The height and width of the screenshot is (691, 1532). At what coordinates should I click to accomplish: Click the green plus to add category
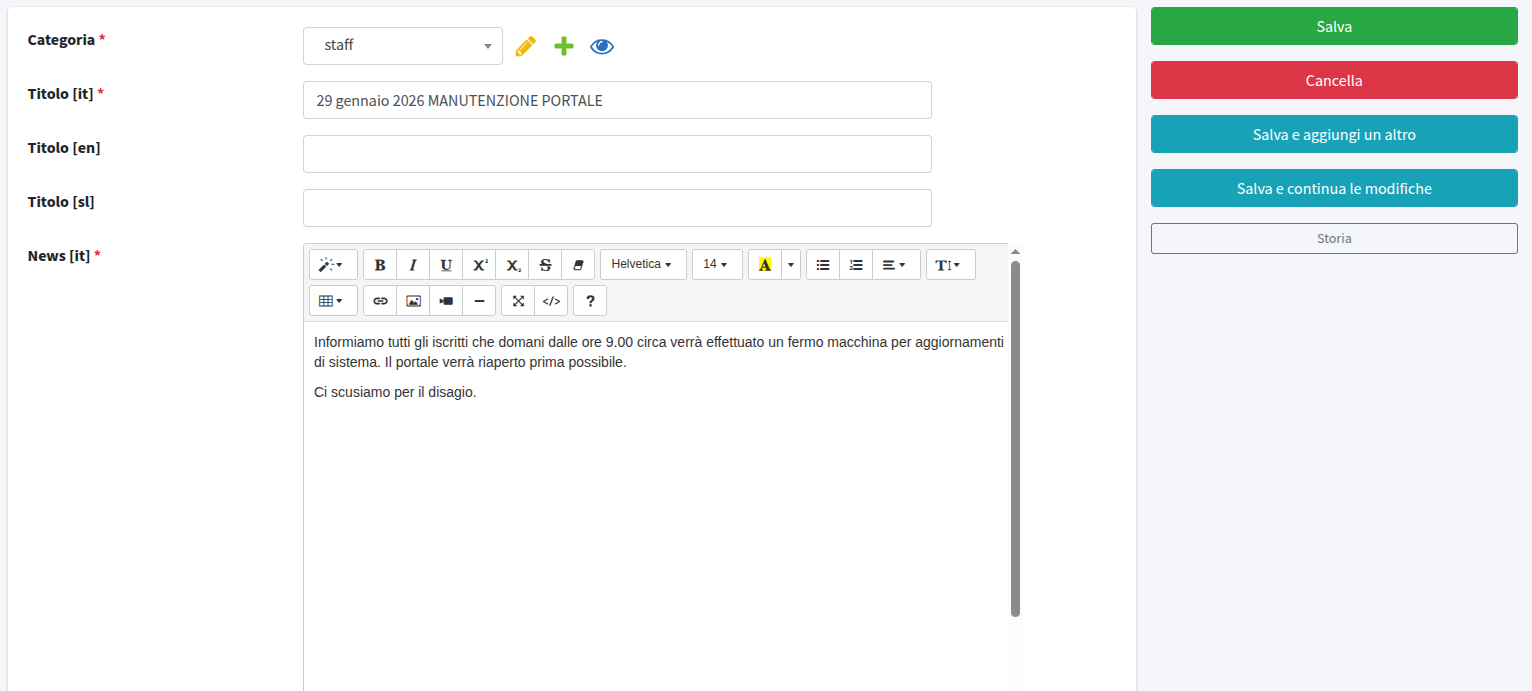[564, 46]
